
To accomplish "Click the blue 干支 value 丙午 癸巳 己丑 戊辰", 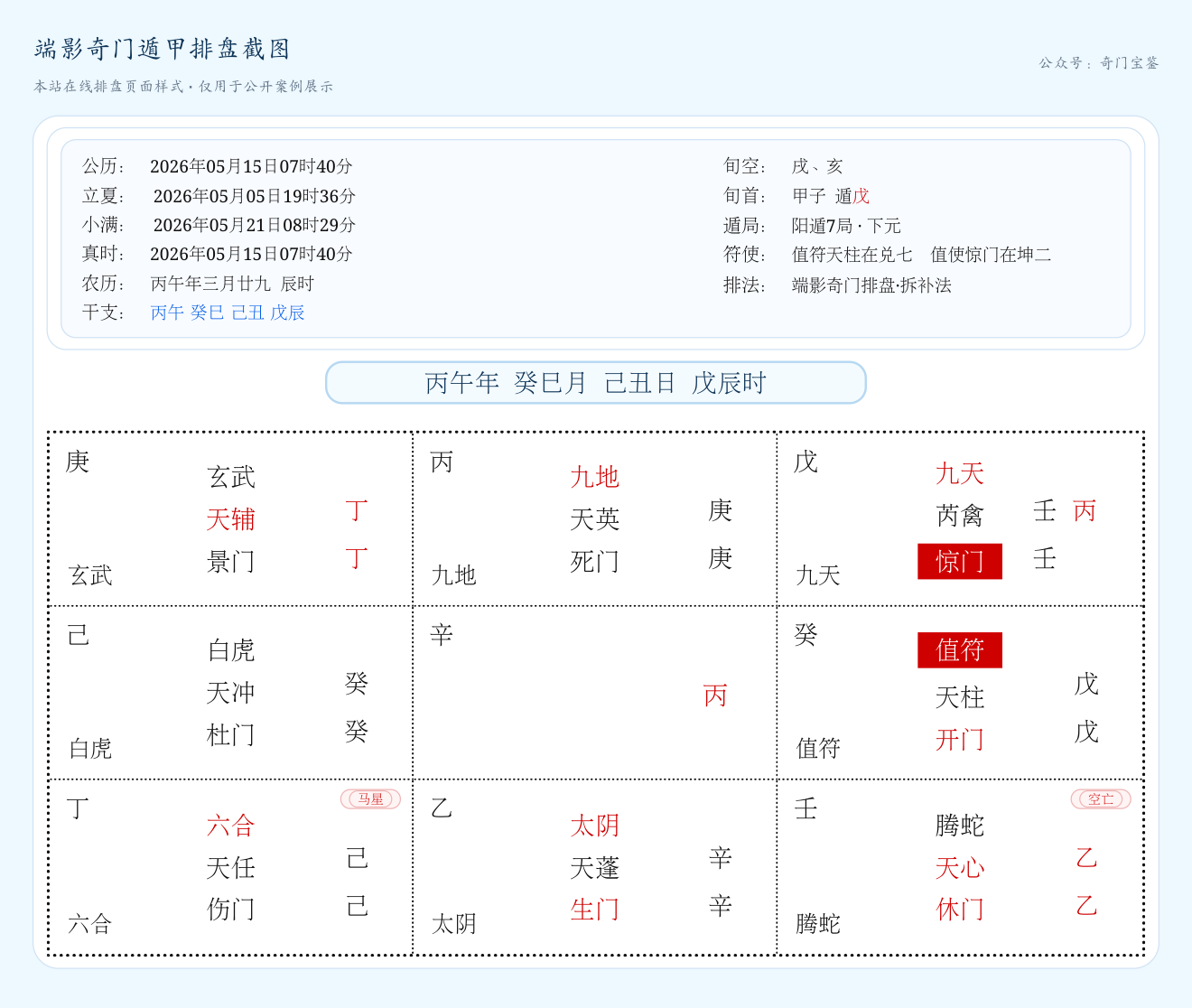I will [x=228, y=313].
